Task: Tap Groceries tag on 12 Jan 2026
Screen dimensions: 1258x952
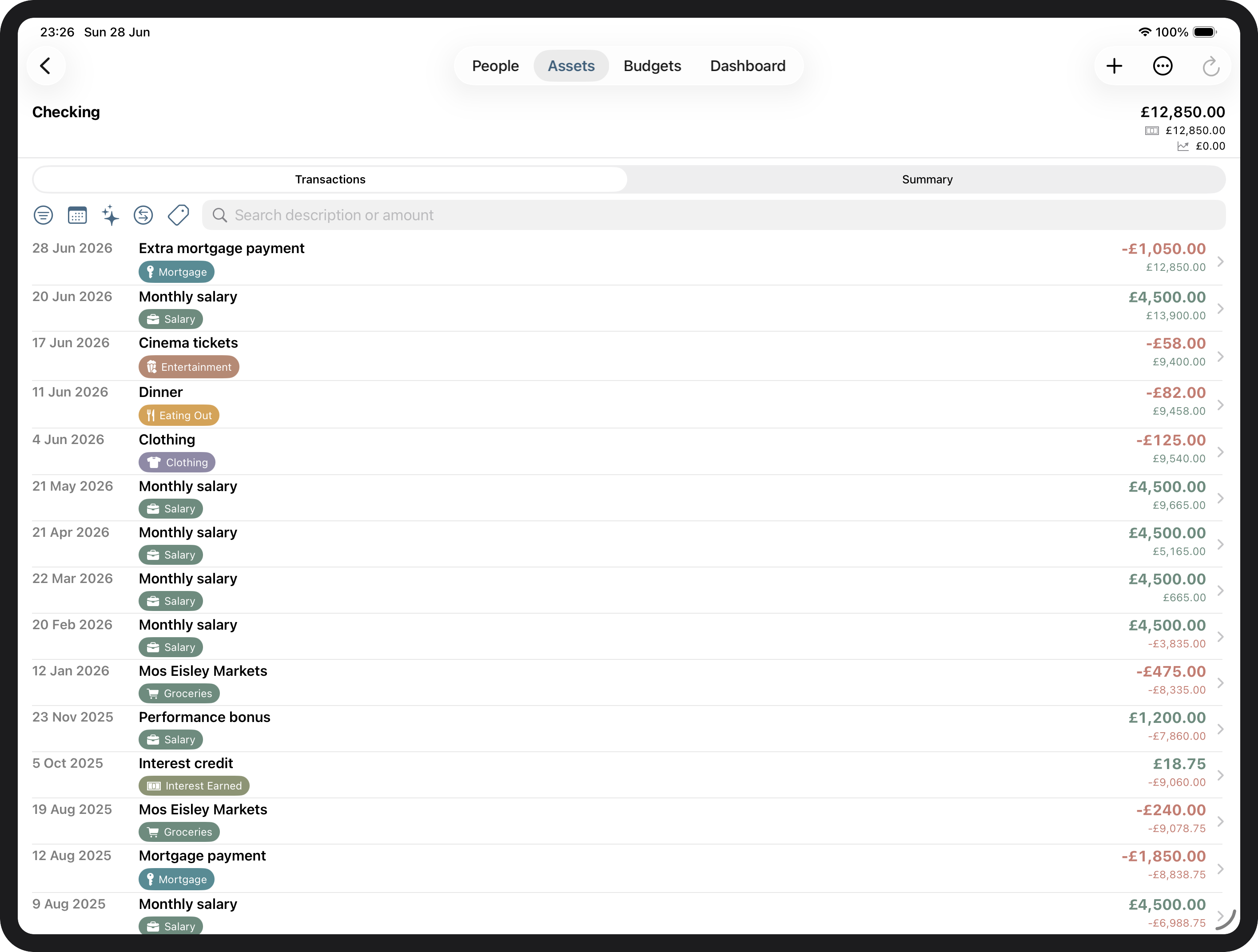Action: tap(179, 693)
